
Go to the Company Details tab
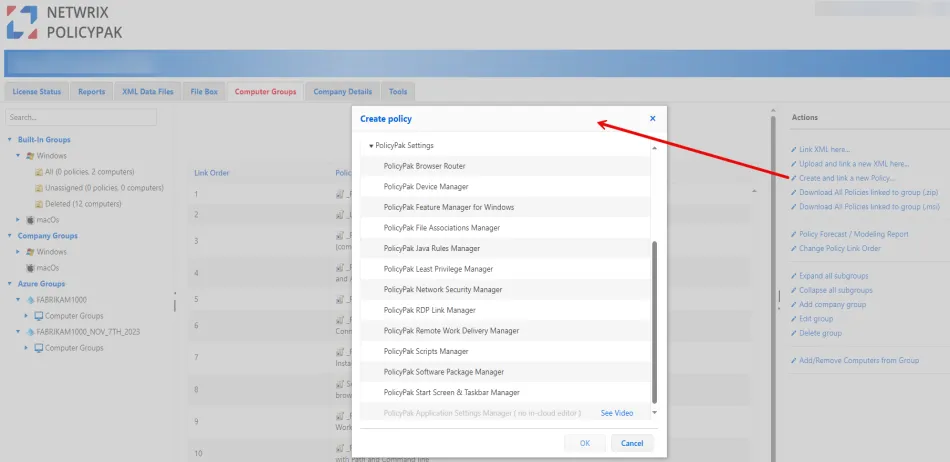342,92
